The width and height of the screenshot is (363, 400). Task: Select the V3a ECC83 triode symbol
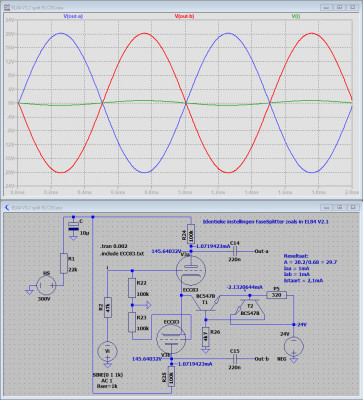coord(191,271)
